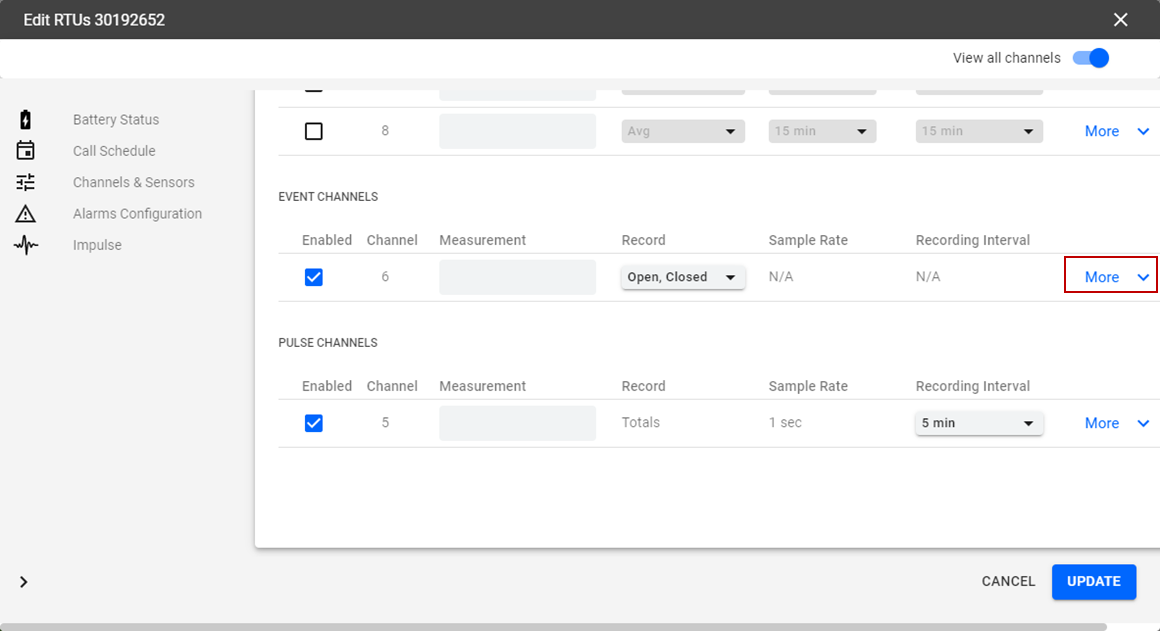Expand More options for channel 6
Viewport: 1160px width, 631px height.
1110,277
